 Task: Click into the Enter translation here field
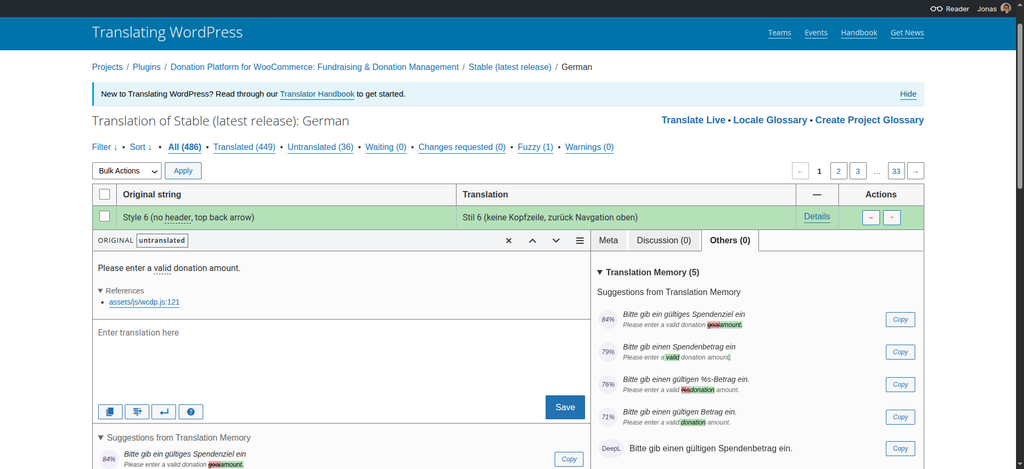point(340,359)
